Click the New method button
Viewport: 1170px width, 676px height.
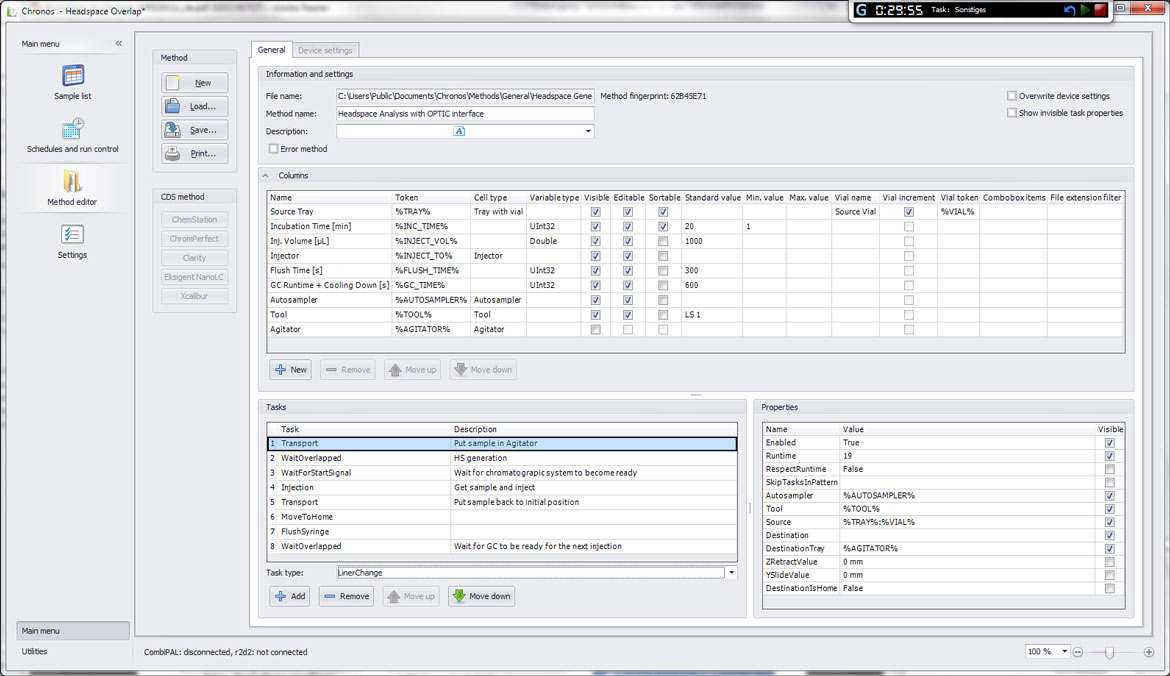pyautogui.click(x=195, y=83)
